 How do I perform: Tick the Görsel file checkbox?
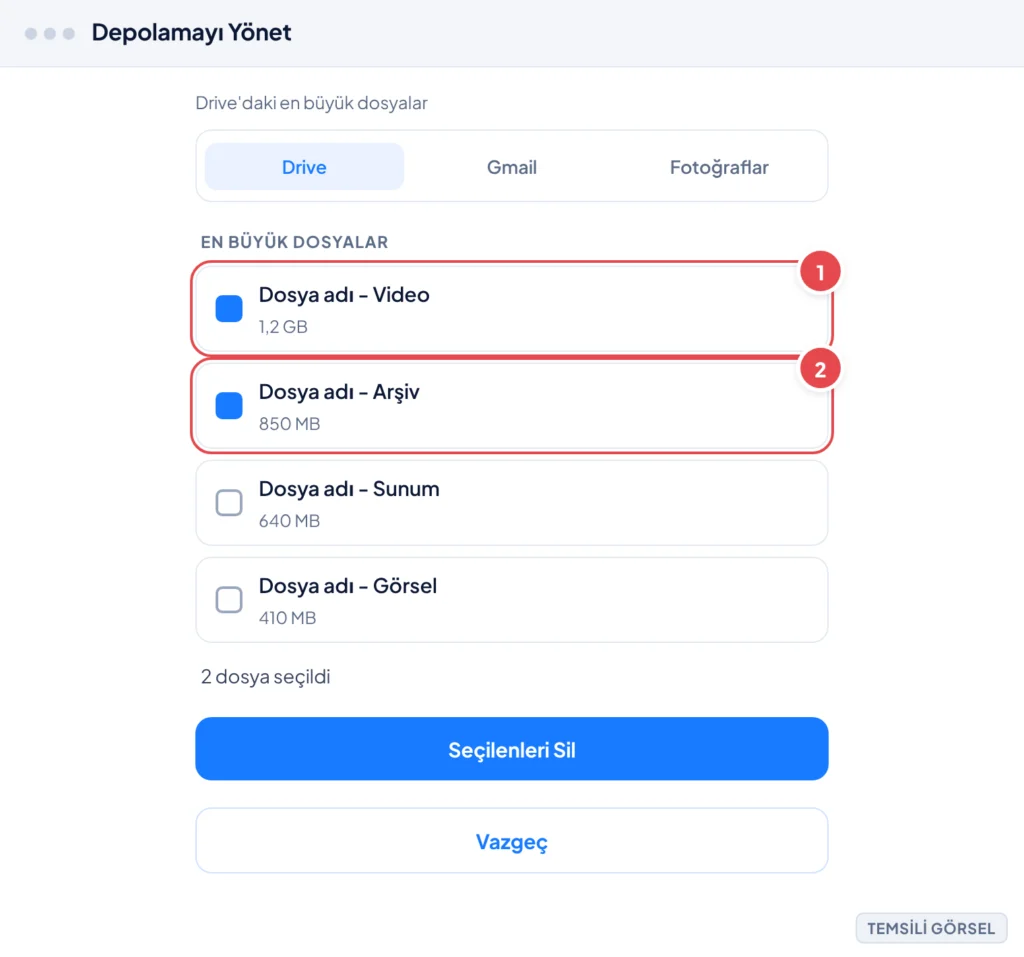pos(229,600)
